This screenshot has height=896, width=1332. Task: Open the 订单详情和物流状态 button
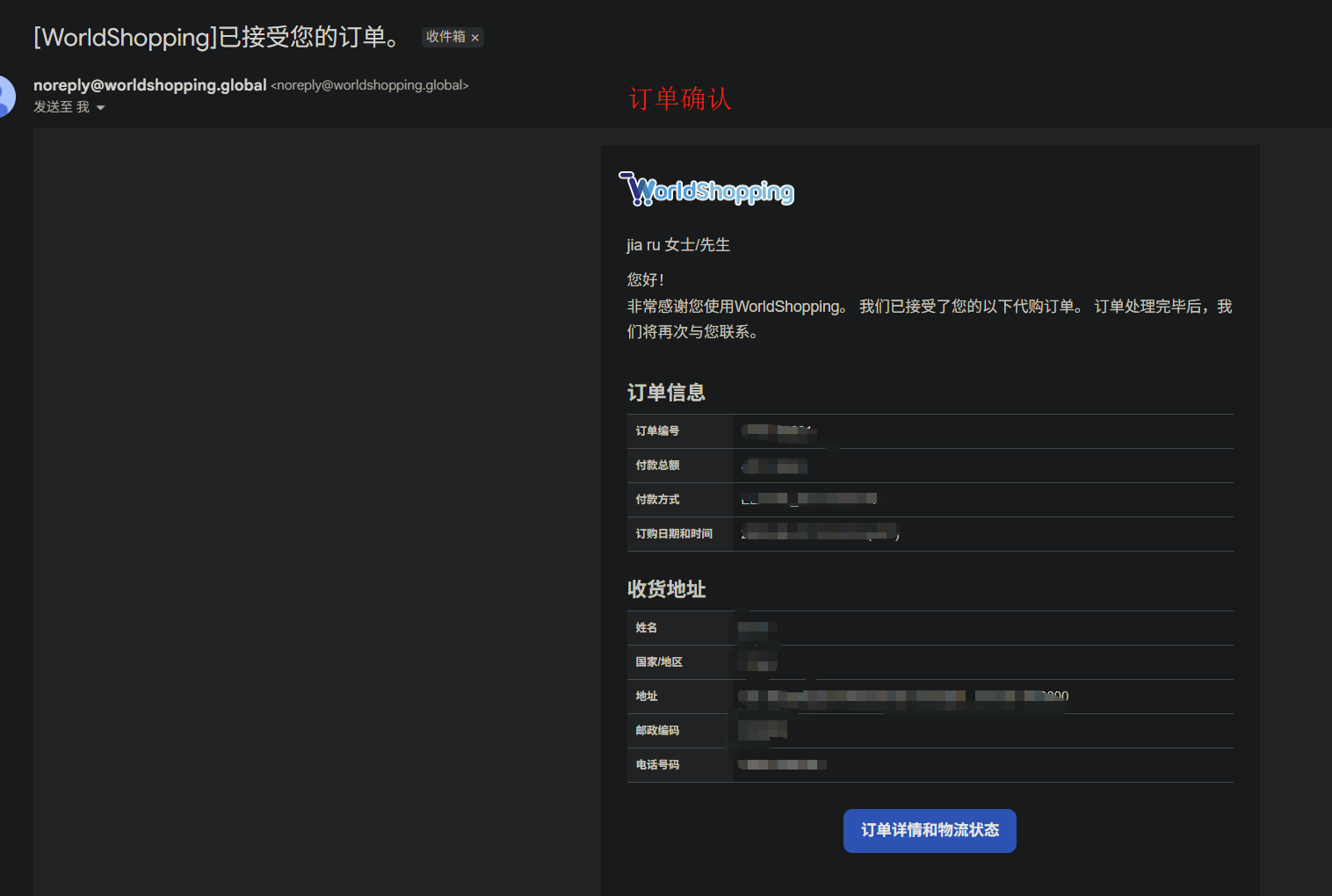(x=930, y=831)
